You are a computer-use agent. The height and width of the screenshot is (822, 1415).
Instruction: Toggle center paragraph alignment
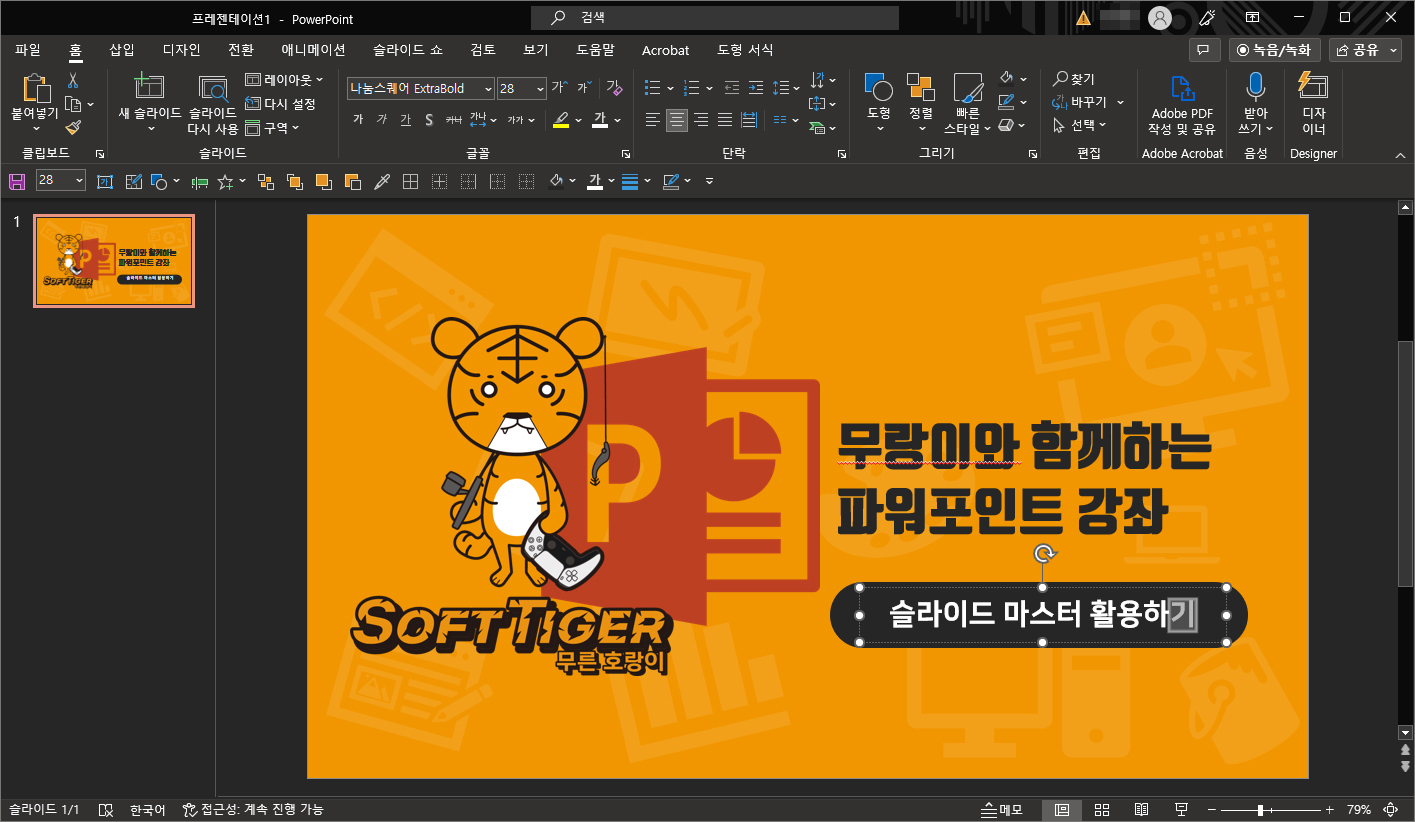[x=676, y=121]
